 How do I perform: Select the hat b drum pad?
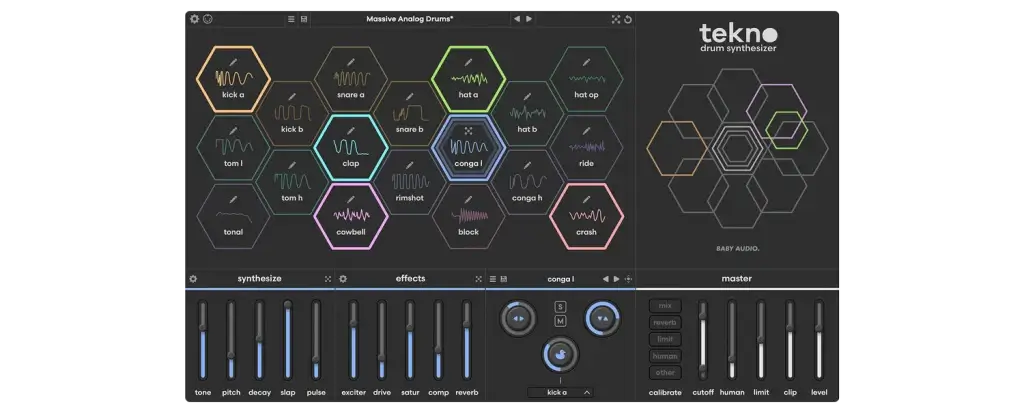tap(527, 114)
